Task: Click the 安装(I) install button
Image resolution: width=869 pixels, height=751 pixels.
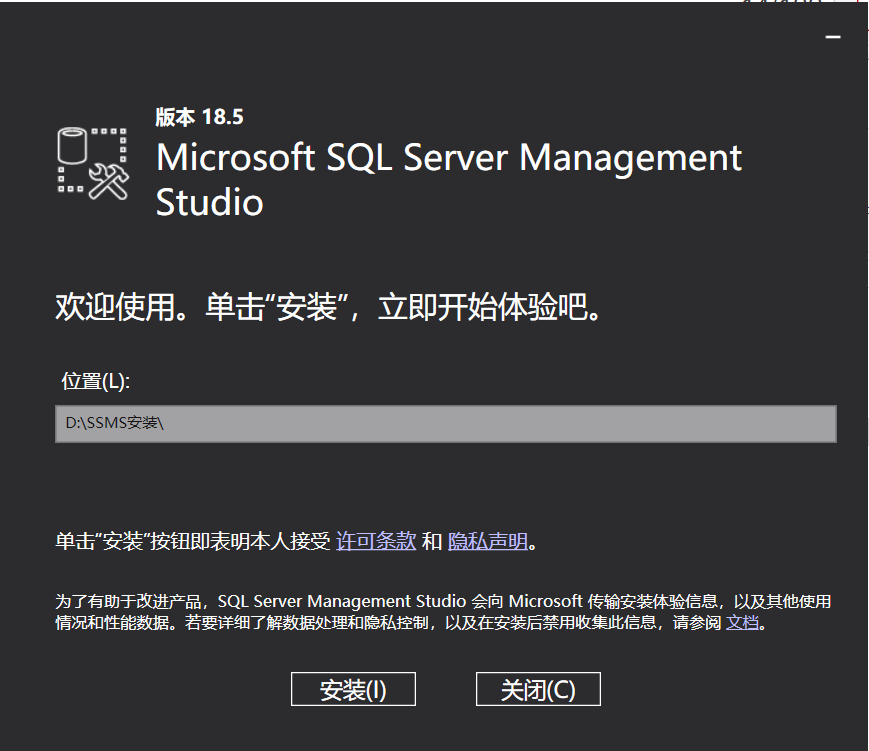Action: click(x=353, y=689)
